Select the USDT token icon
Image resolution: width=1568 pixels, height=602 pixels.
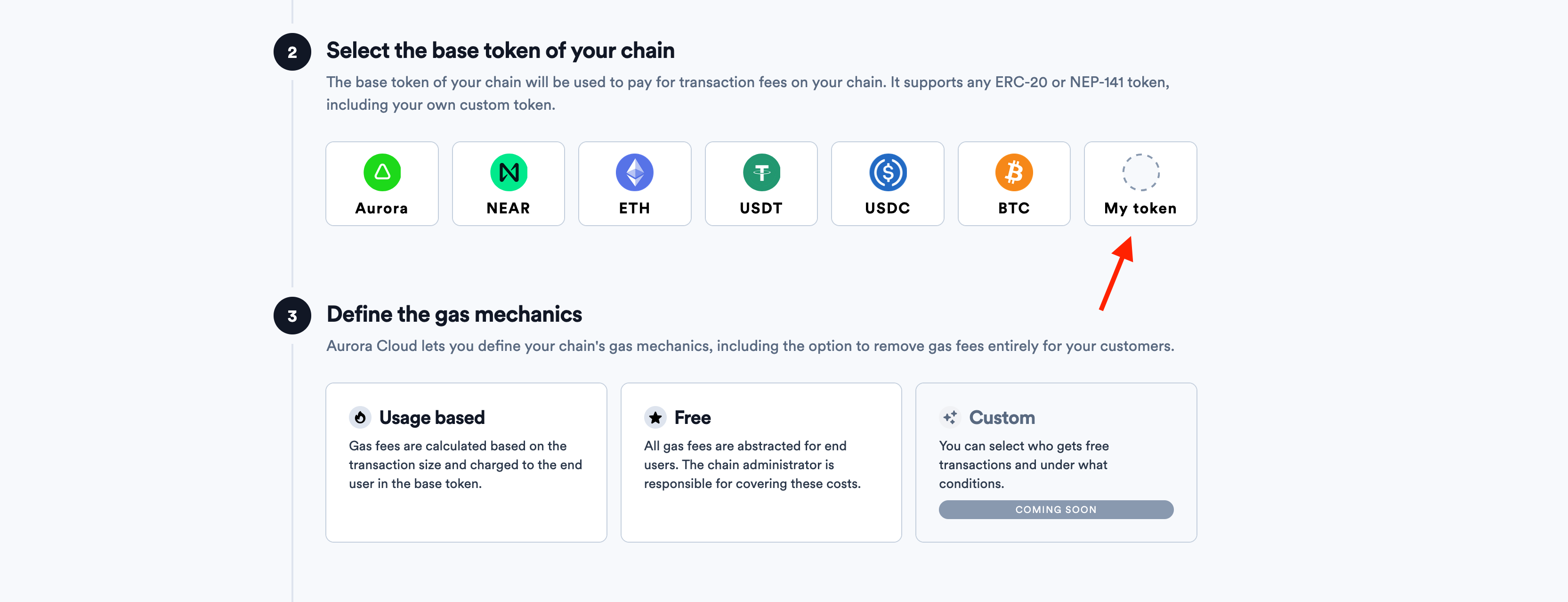tap(761, 172)
